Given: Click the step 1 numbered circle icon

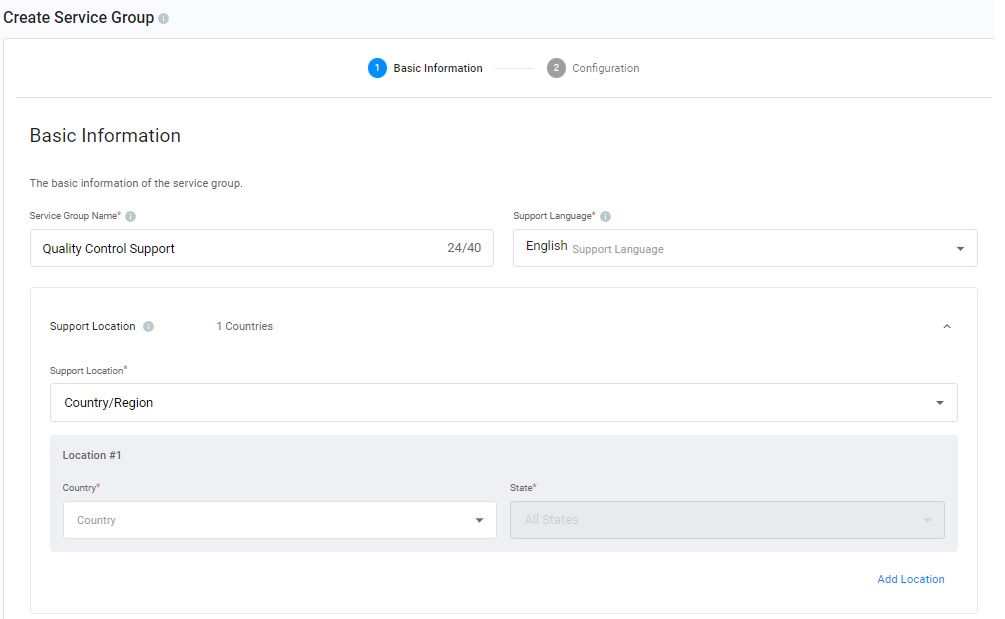Looking at the screenshot, I should pyautogui.click(x=377, y=68).
